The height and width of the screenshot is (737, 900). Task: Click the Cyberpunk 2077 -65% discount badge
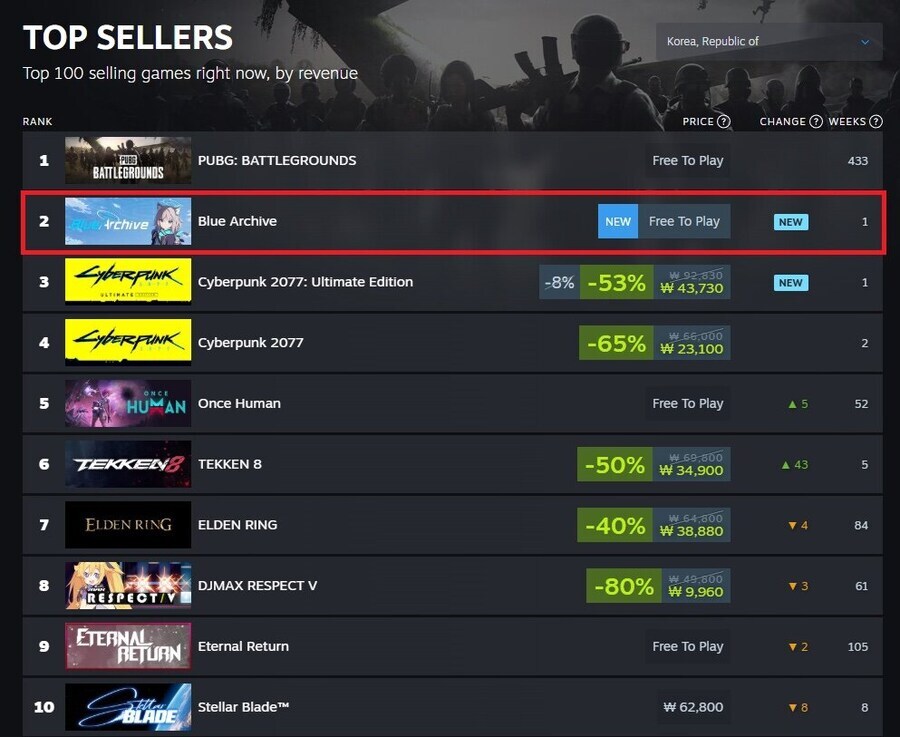(616, 343)
